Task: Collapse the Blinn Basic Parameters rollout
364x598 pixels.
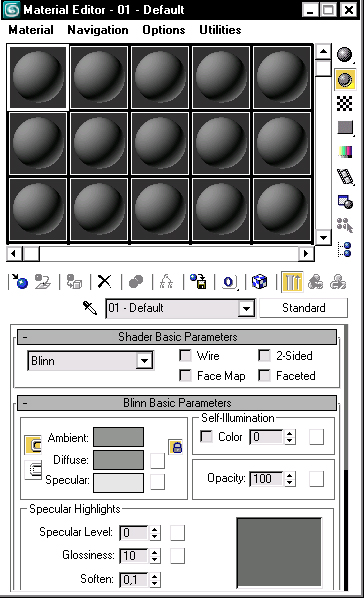Action: coord(177,403)
